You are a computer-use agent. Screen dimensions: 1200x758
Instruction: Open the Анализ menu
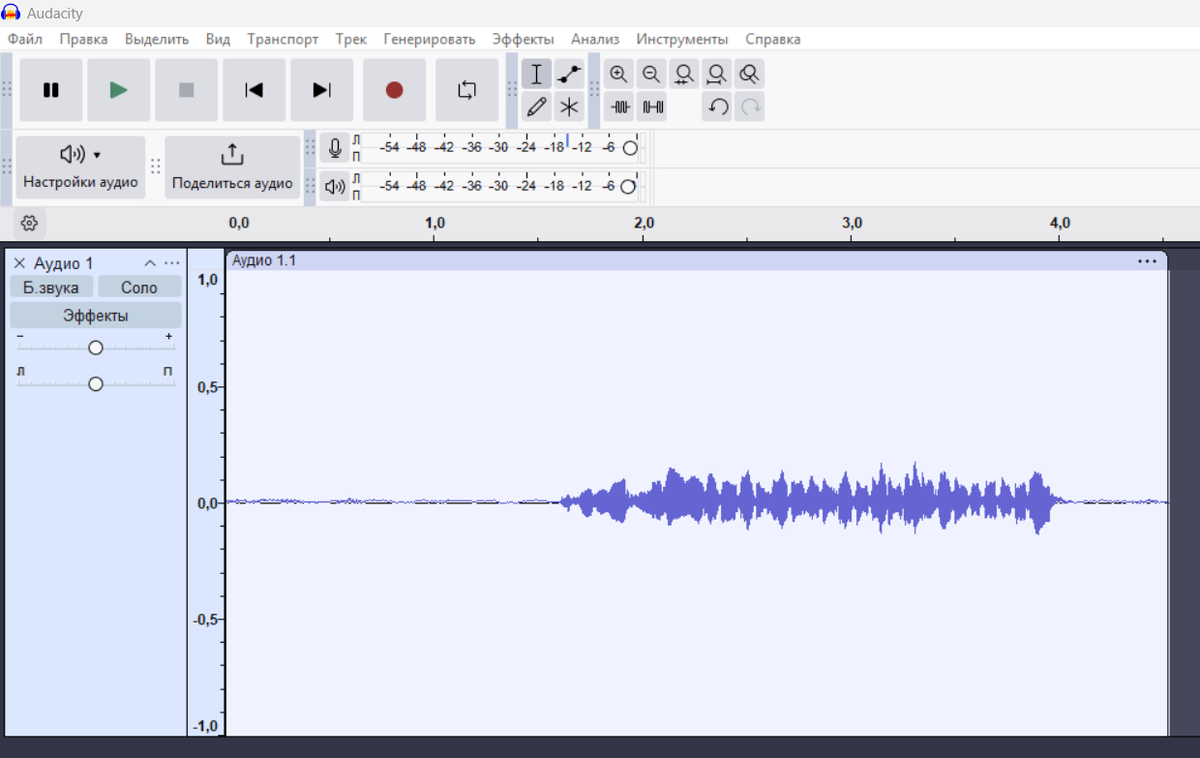595,39
